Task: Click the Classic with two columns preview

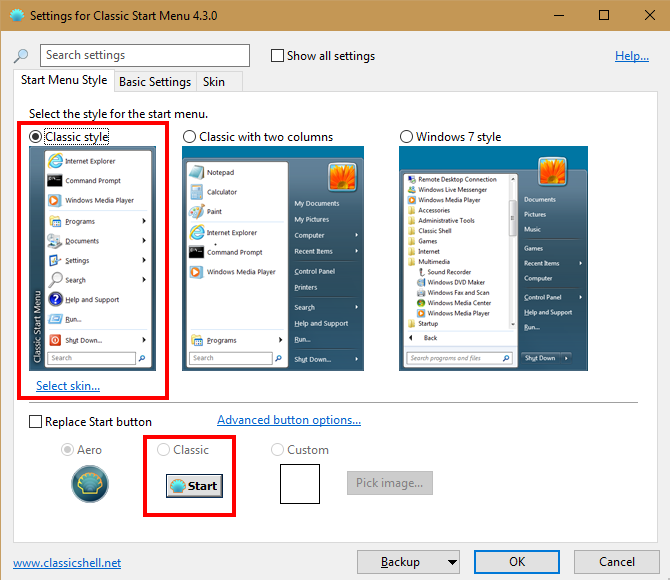Action: [x=273, y=260]
